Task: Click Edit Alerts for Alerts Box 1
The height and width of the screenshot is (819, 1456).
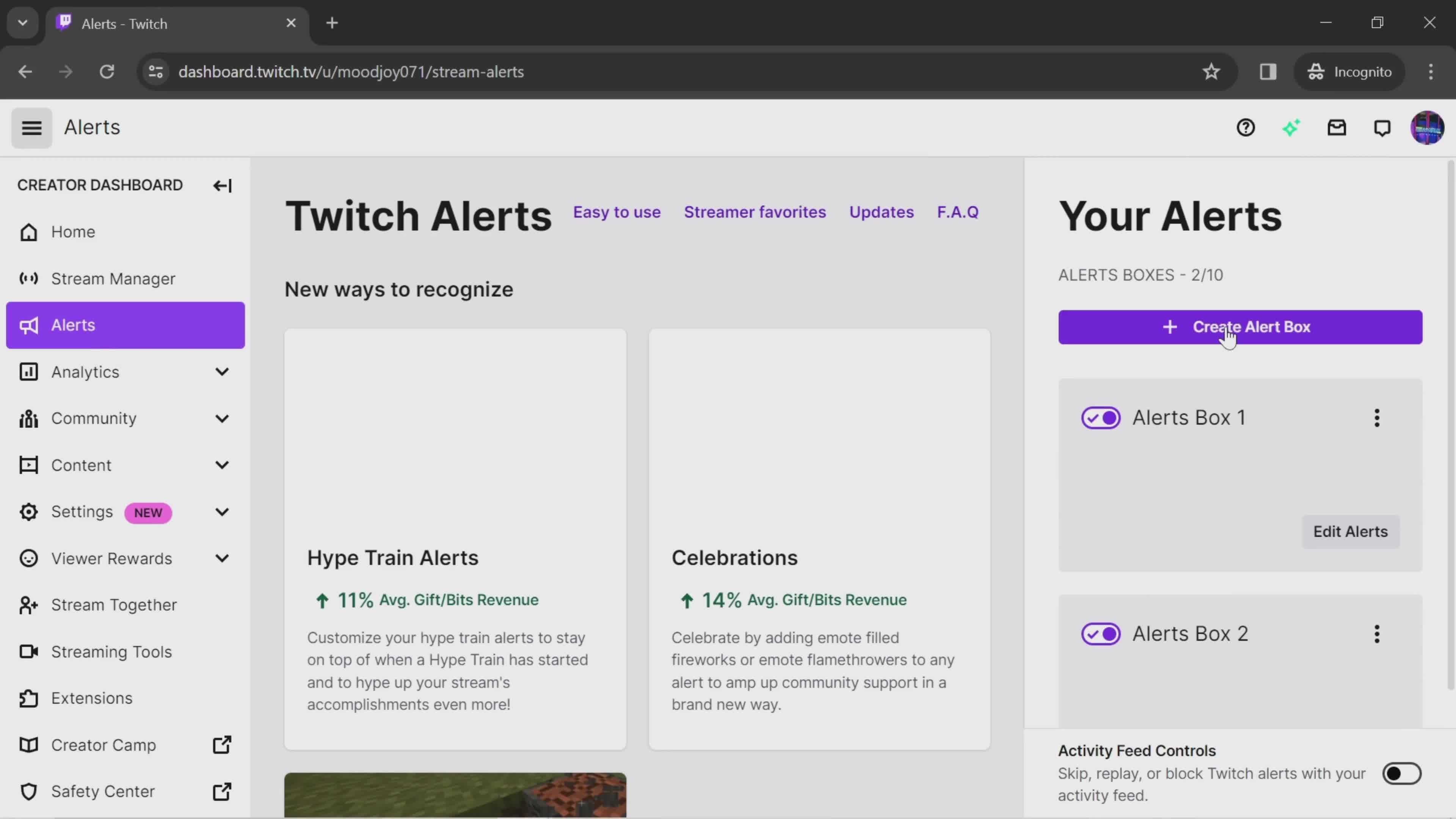Action: point(1350,531)
